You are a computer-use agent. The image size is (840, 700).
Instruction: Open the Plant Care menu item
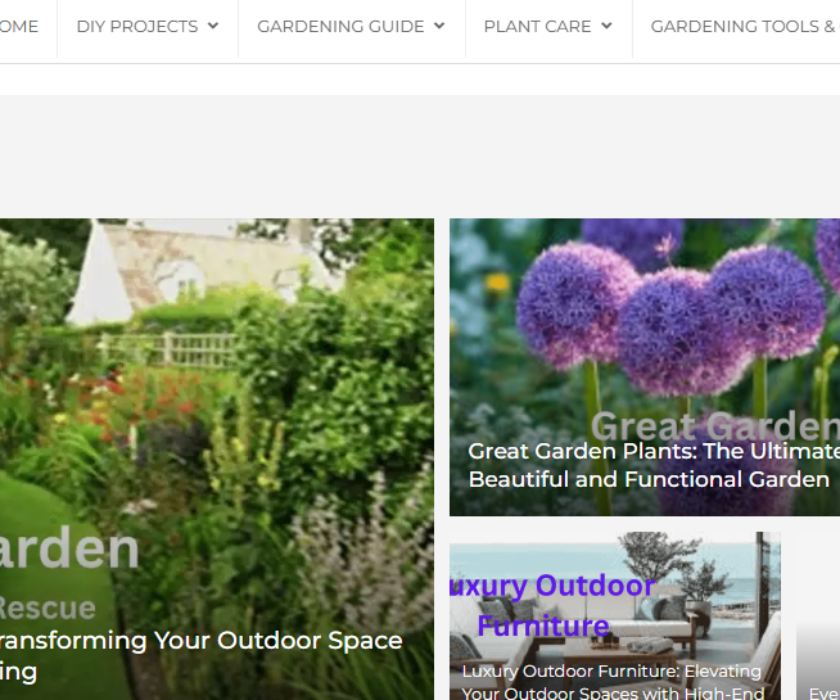(537, 26)
